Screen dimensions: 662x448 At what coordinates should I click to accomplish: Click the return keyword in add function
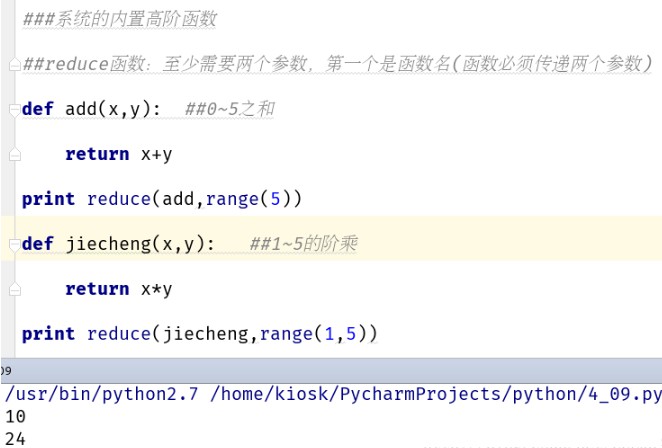pos(97,154)
